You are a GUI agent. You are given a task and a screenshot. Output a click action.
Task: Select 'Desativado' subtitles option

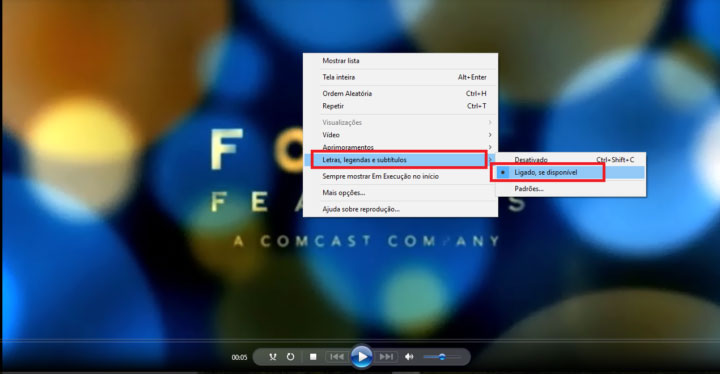tap(571, 159)
